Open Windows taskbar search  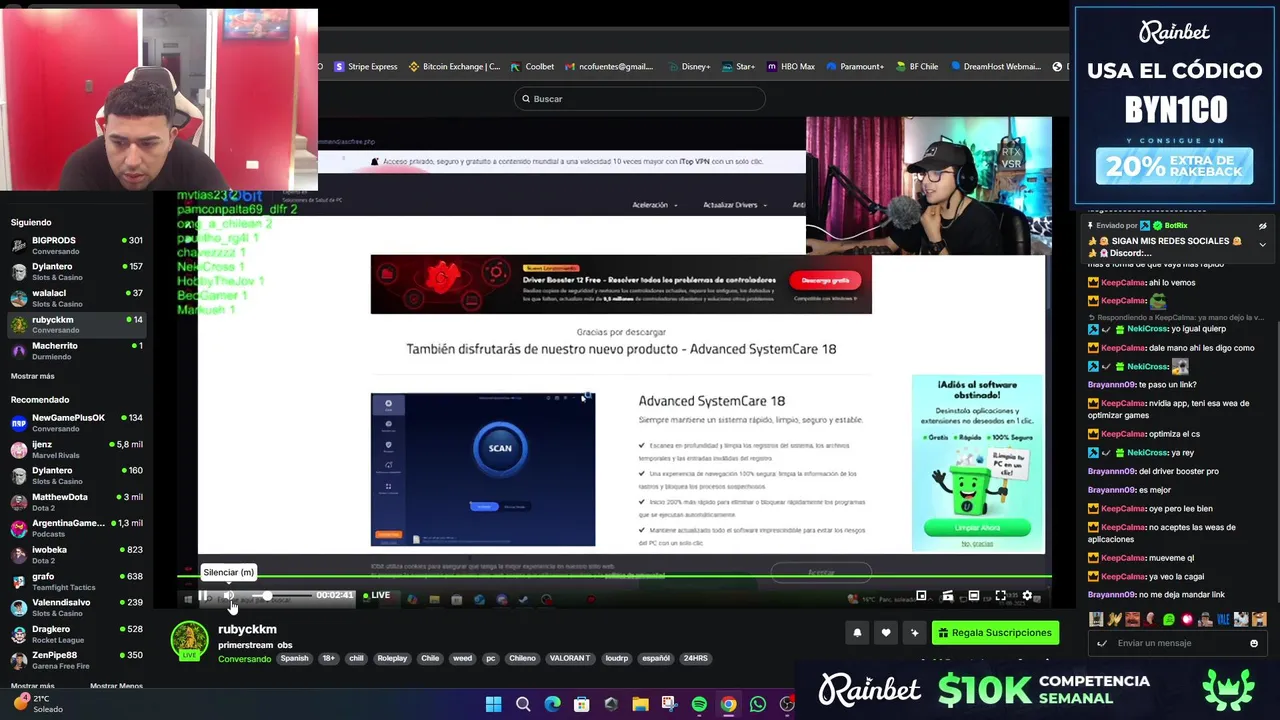click(x=523, y=704)
